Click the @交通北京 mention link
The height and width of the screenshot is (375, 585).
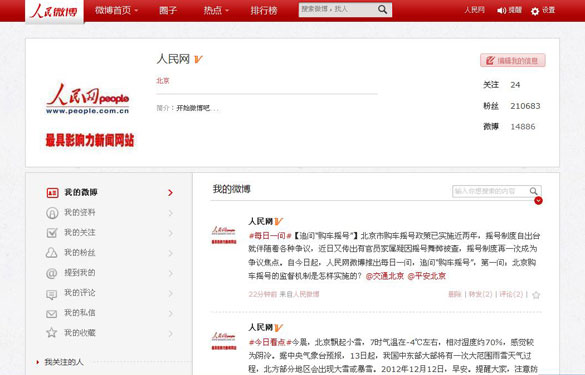[385, 276]
